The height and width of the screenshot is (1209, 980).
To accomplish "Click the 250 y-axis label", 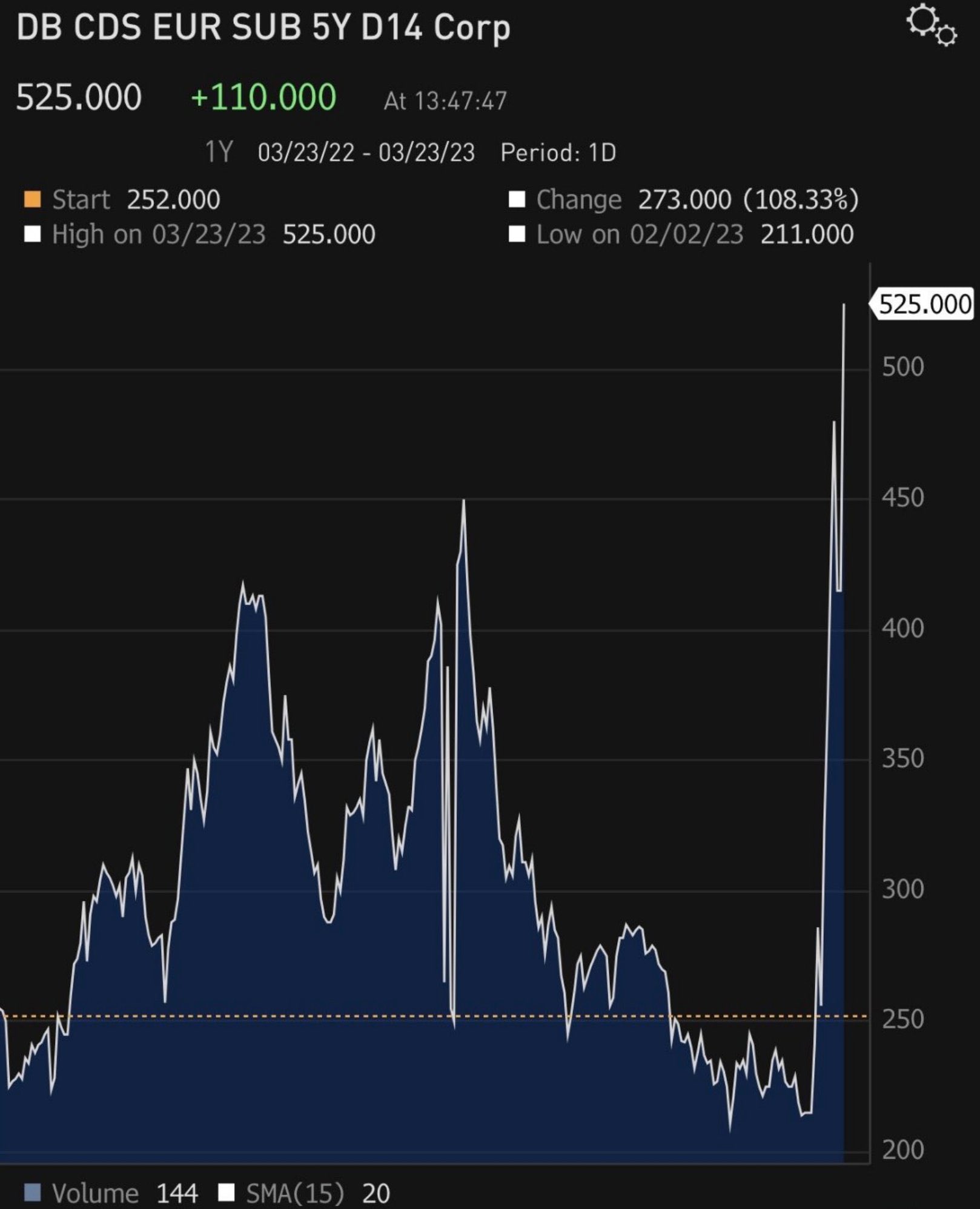I will click(902, 1020).
